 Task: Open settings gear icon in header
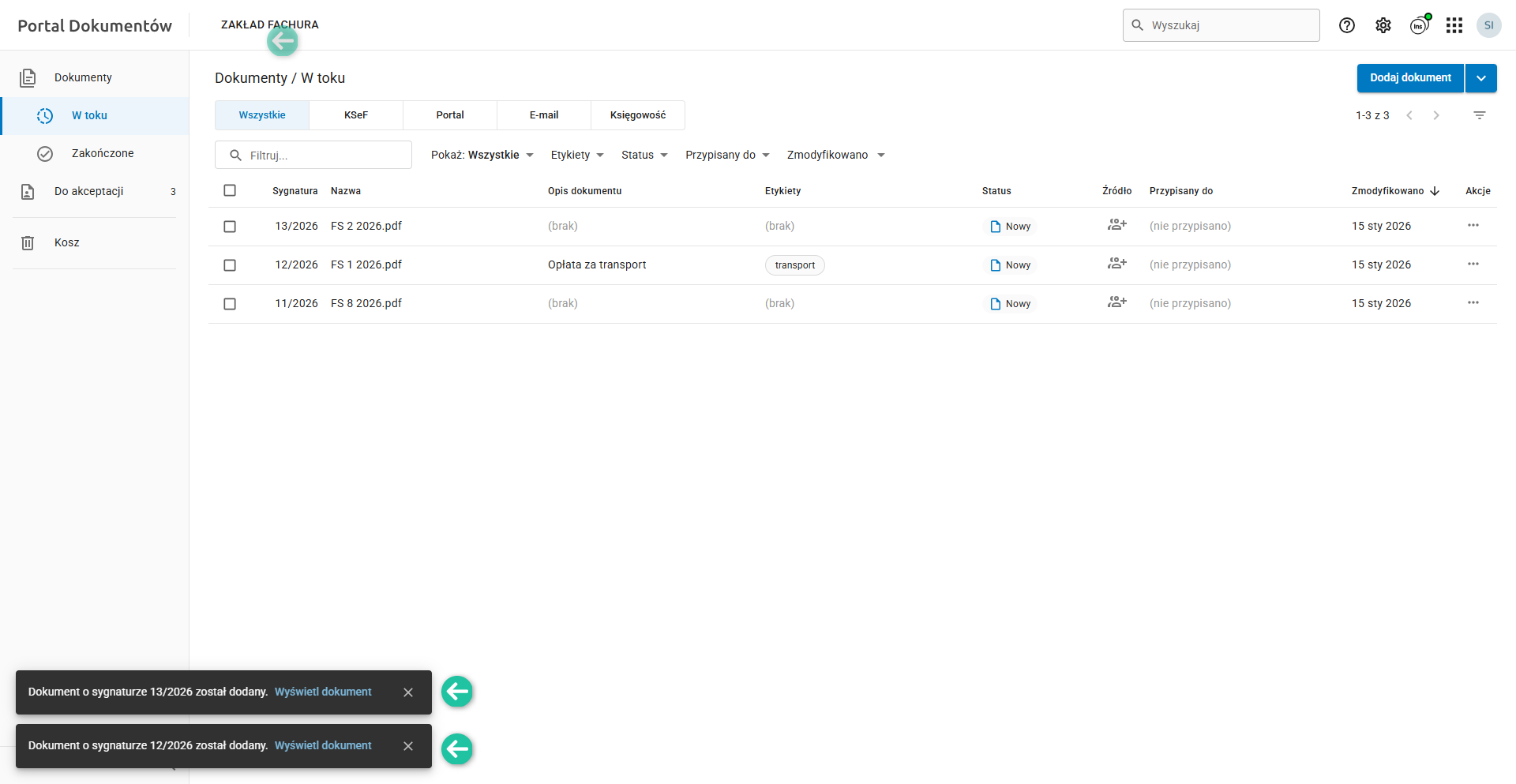click(1383, 25)
